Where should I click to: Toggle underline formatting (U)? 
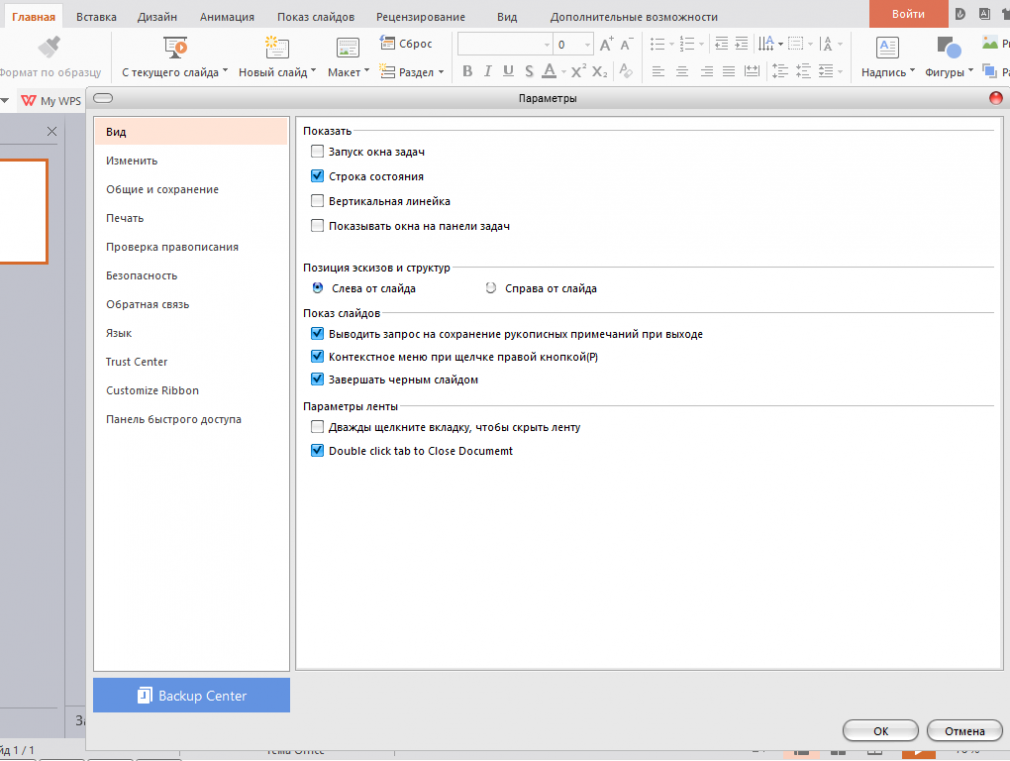[508, 71]
